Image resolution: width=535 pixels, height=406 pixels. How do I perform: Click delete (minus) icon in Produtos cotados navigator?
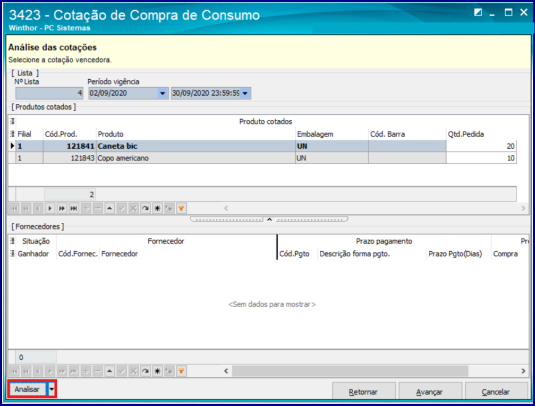click(98, 208)
